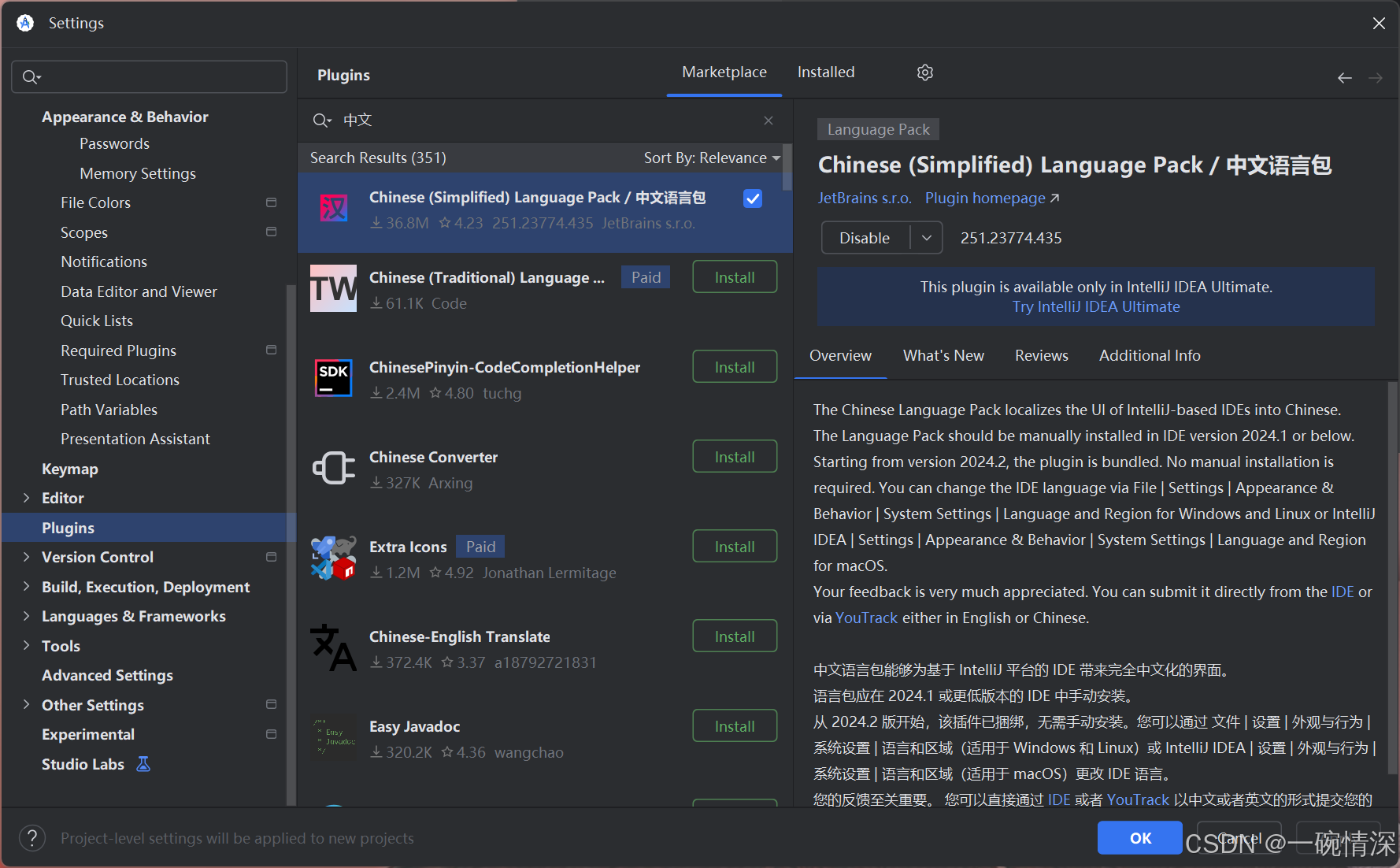Select Keymap in settings tree

click(70, 469)
